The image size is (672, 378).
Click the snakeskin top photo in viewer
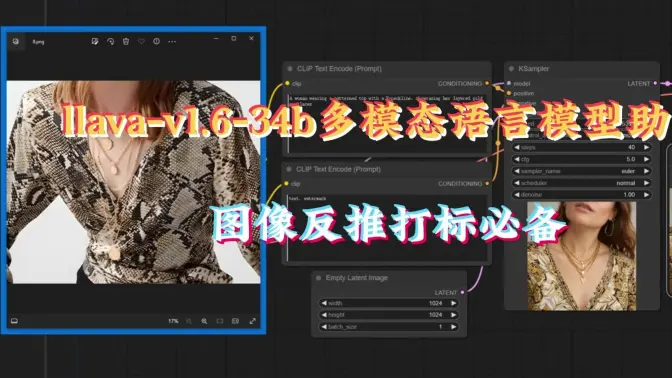(133, 182)
